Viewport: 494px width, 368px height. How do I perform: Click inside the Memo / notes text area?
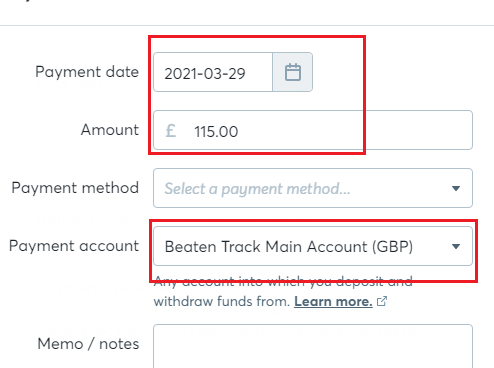click(313, 346)
